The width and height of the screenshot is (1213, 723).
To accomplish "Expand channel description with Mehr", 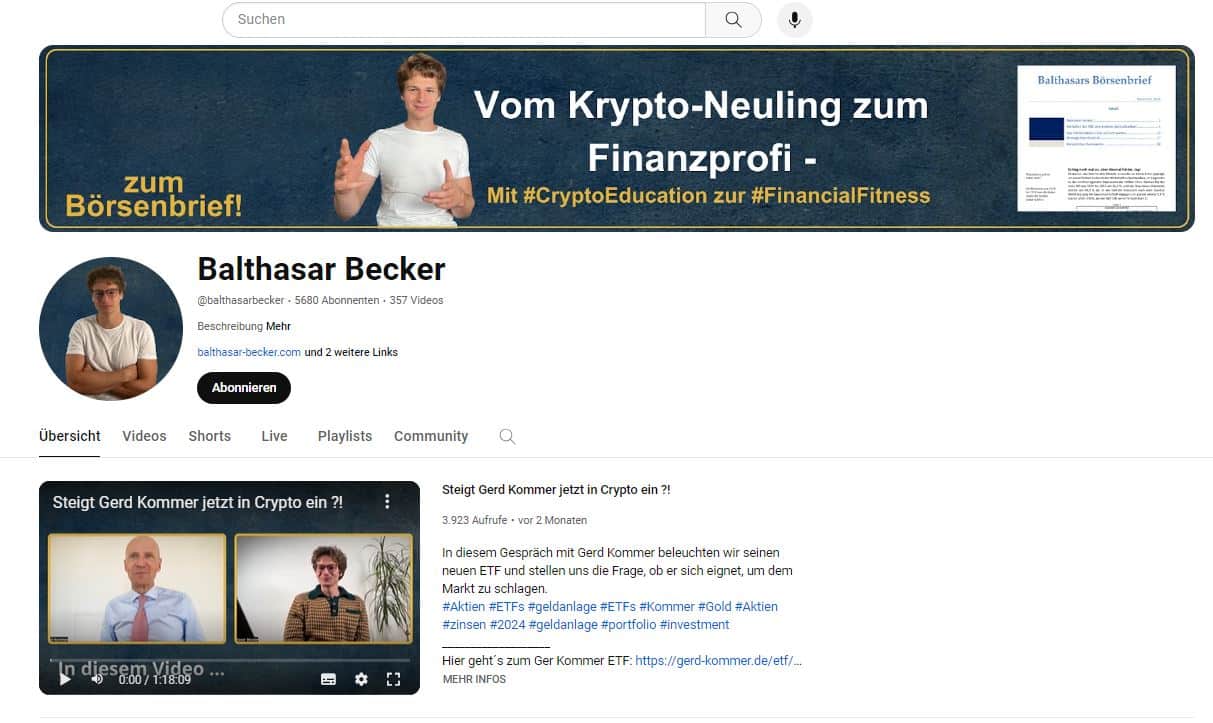I will (278, 326).
